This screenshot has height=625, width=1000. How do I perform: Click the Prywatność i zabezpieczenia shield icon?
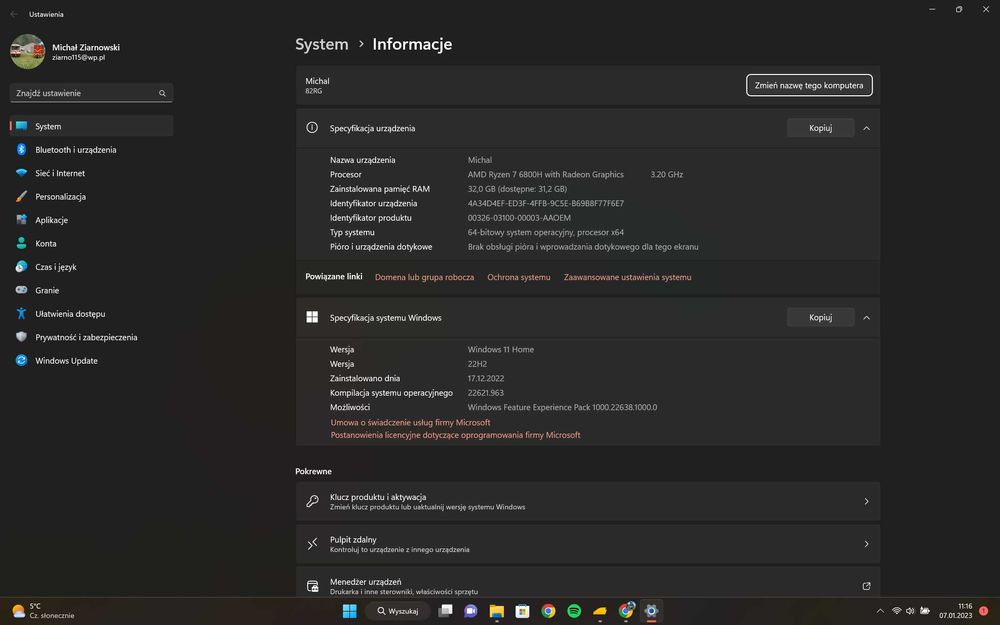[x=21, y=337]
